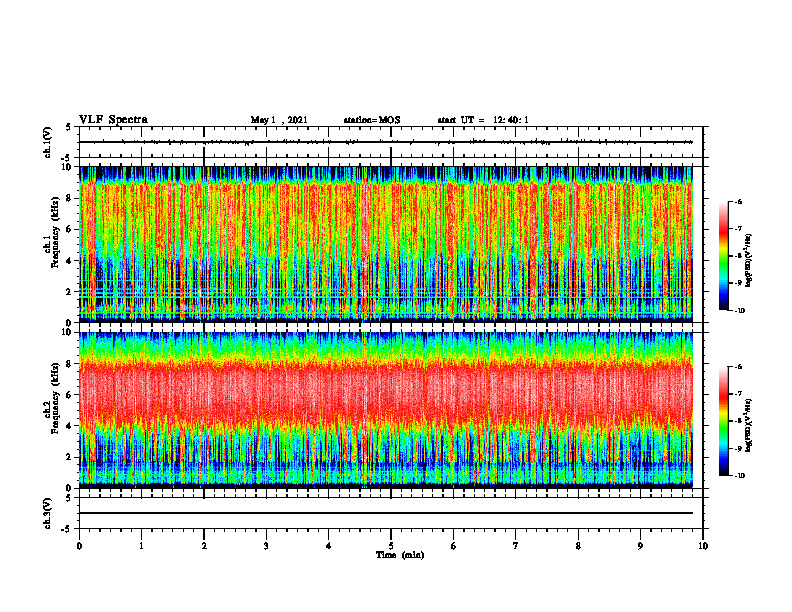Click "-7" on the ch.1 color bar
Image resolution: width=792 pixels, height=612 pixels.
[x=738, y=229]
